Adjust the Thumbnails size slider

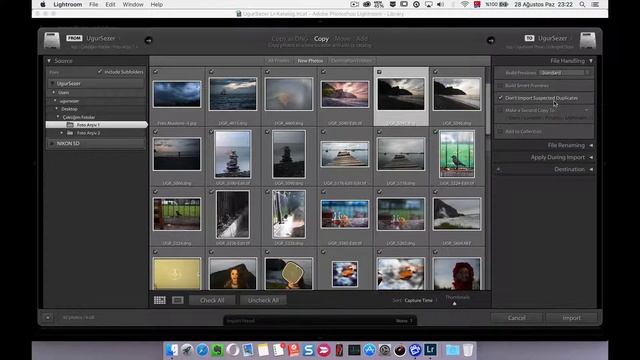454,303
